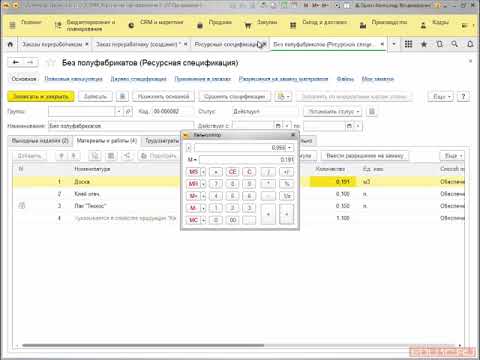Click the horizontal scrollbar under the table
This screenshot has height=360, width=480.
click(143, 345)
